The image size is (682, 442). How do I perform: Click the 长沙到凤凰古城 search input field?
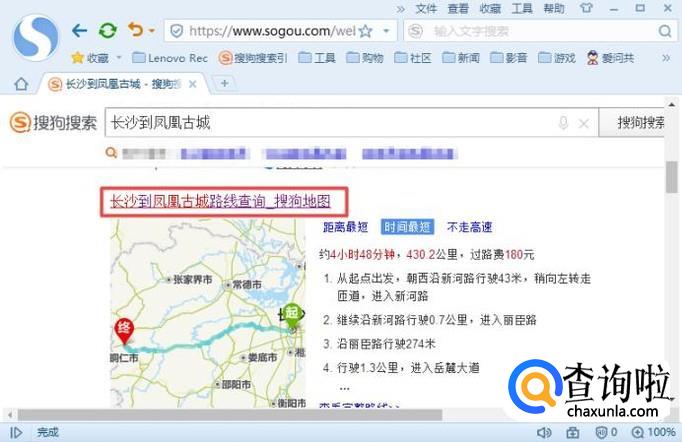[330, 123]
